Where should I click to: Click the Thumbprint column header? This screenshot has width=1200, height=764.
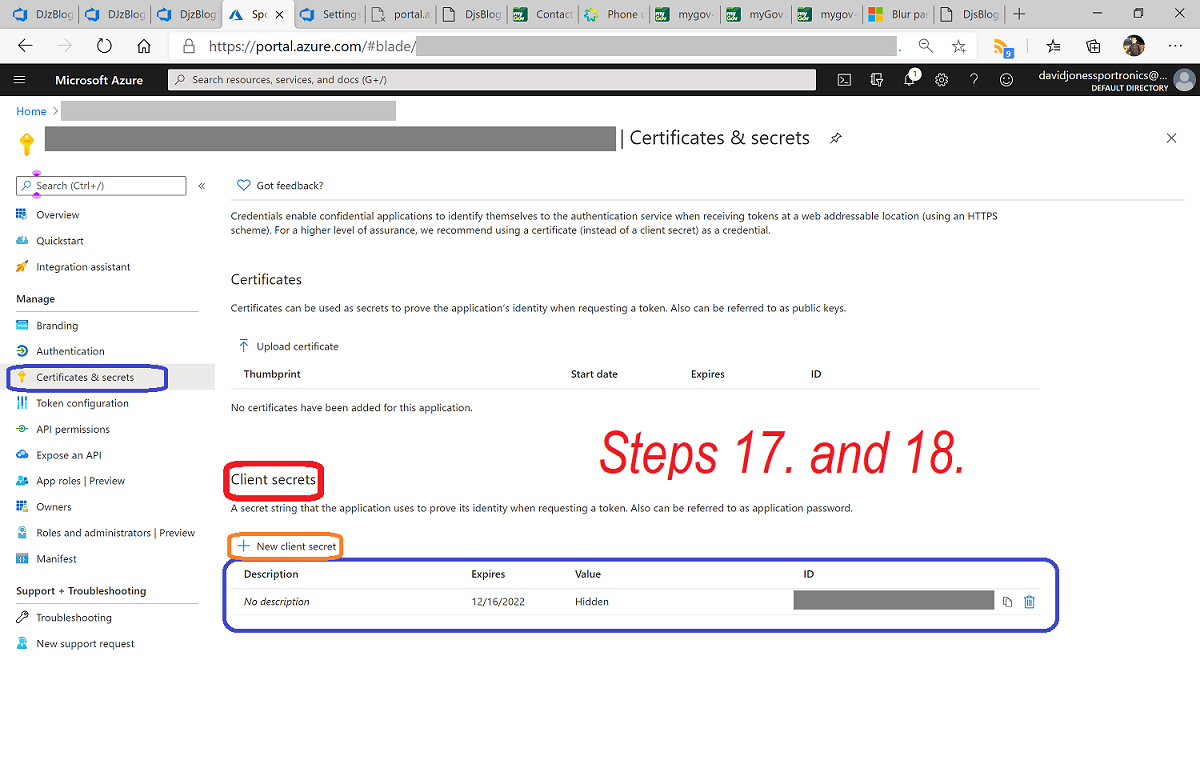[272, 374]
